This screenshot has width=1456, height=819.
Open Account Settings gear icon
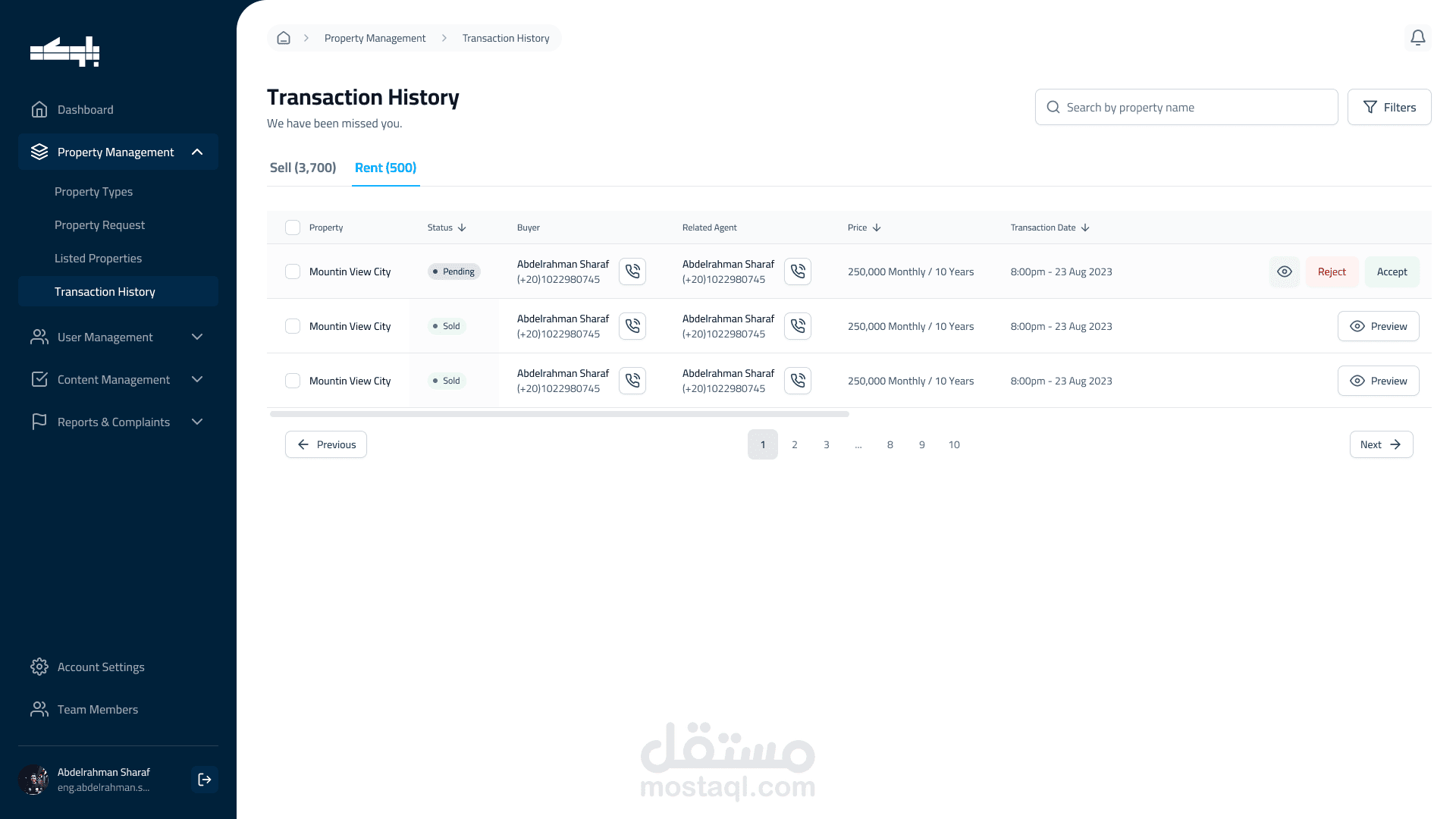coord(39,667)
